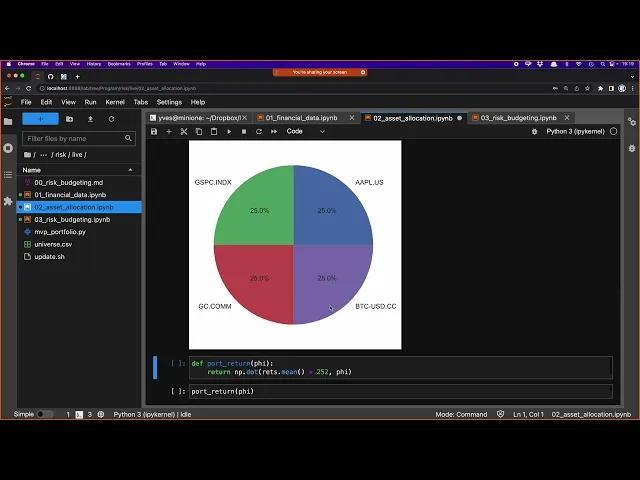Run the selected cell
Viewport: 640px width, 480px height.
point(229,131)
